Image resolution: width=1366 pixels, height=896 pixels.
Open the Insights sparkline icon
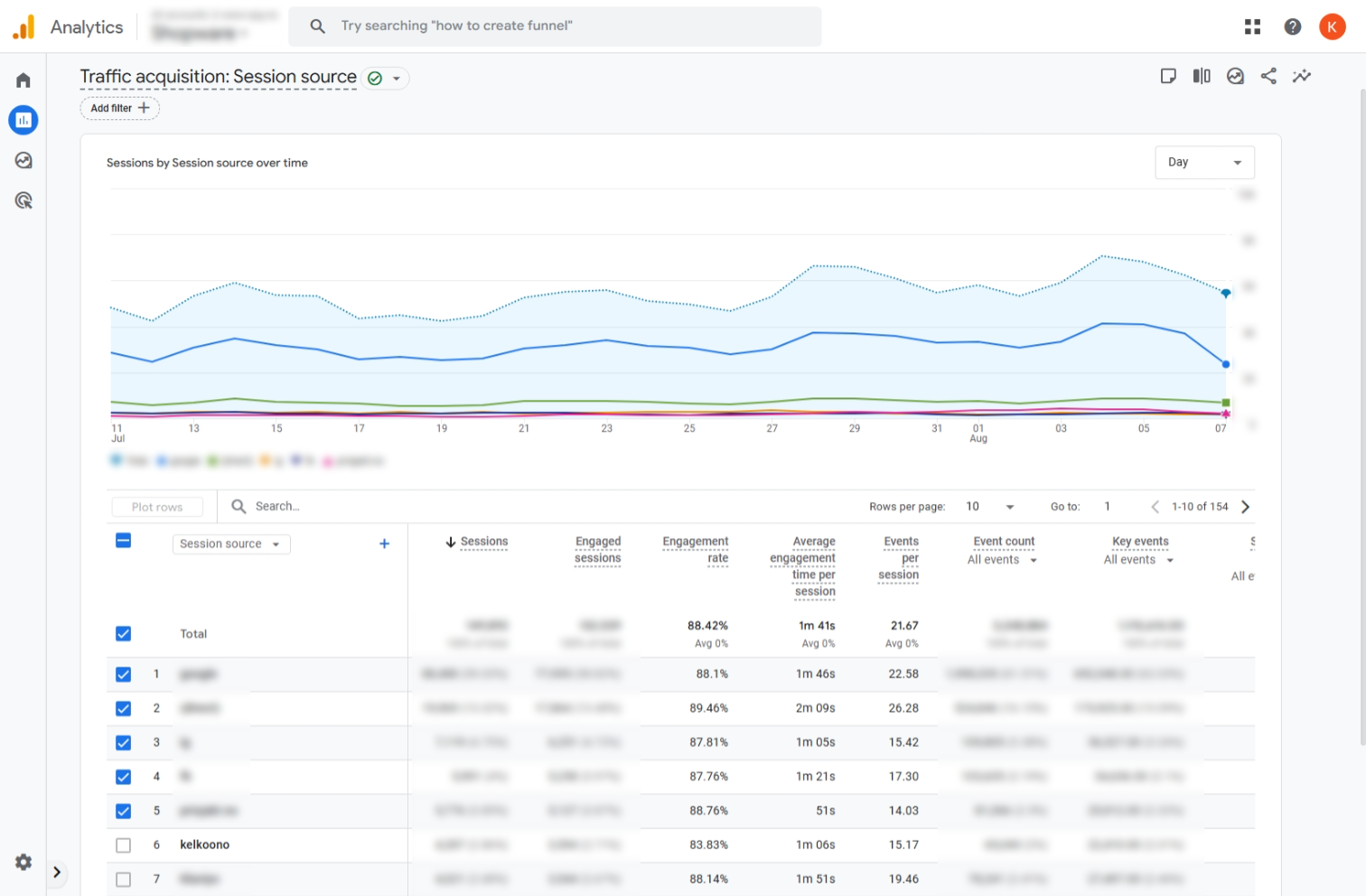(1301, 77)
